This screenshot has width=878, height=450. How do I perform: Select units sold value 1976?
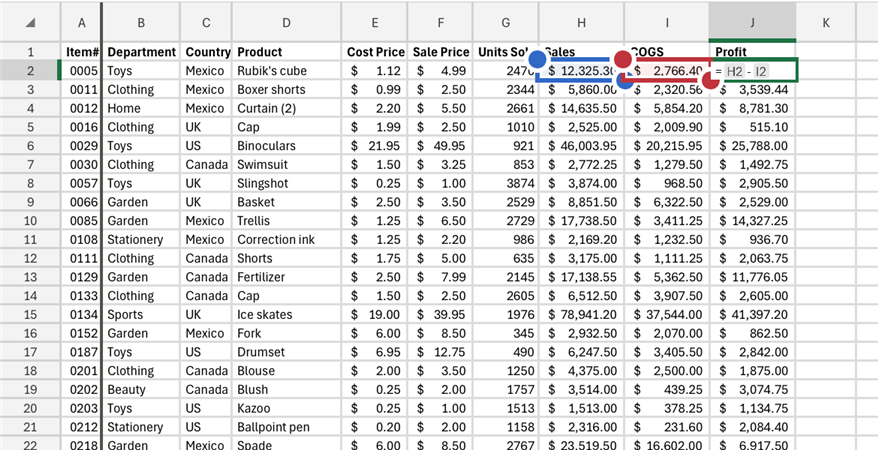[506, 315]
